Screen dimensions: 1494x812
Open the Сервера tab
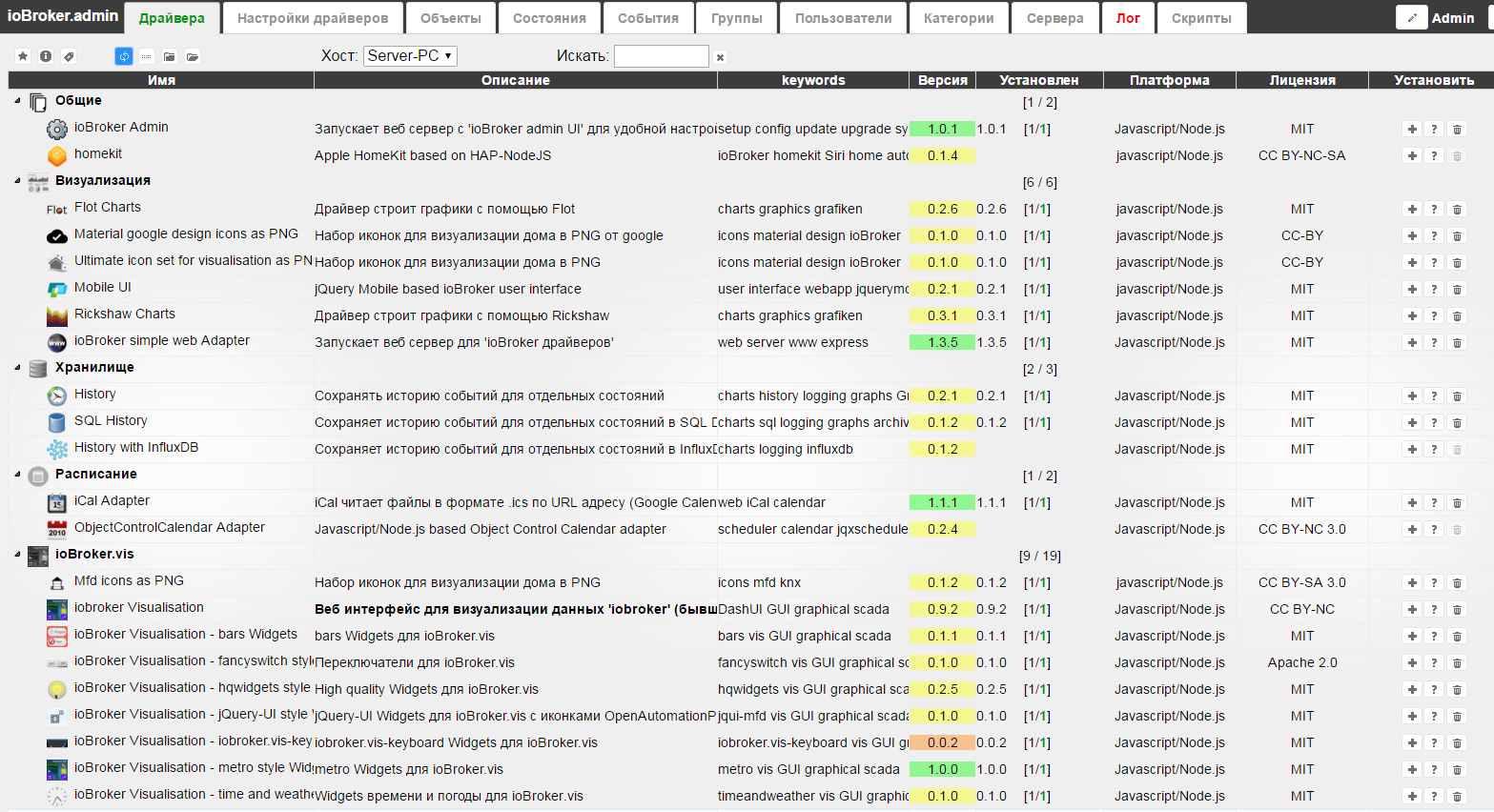1055,18
